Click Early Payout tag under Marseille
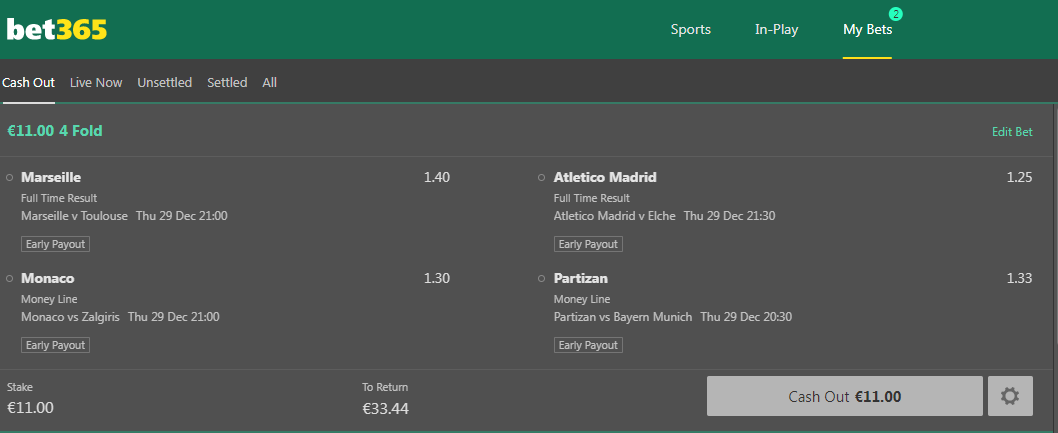Screen dimensions: 1058x433 click(x=55, y=244)
